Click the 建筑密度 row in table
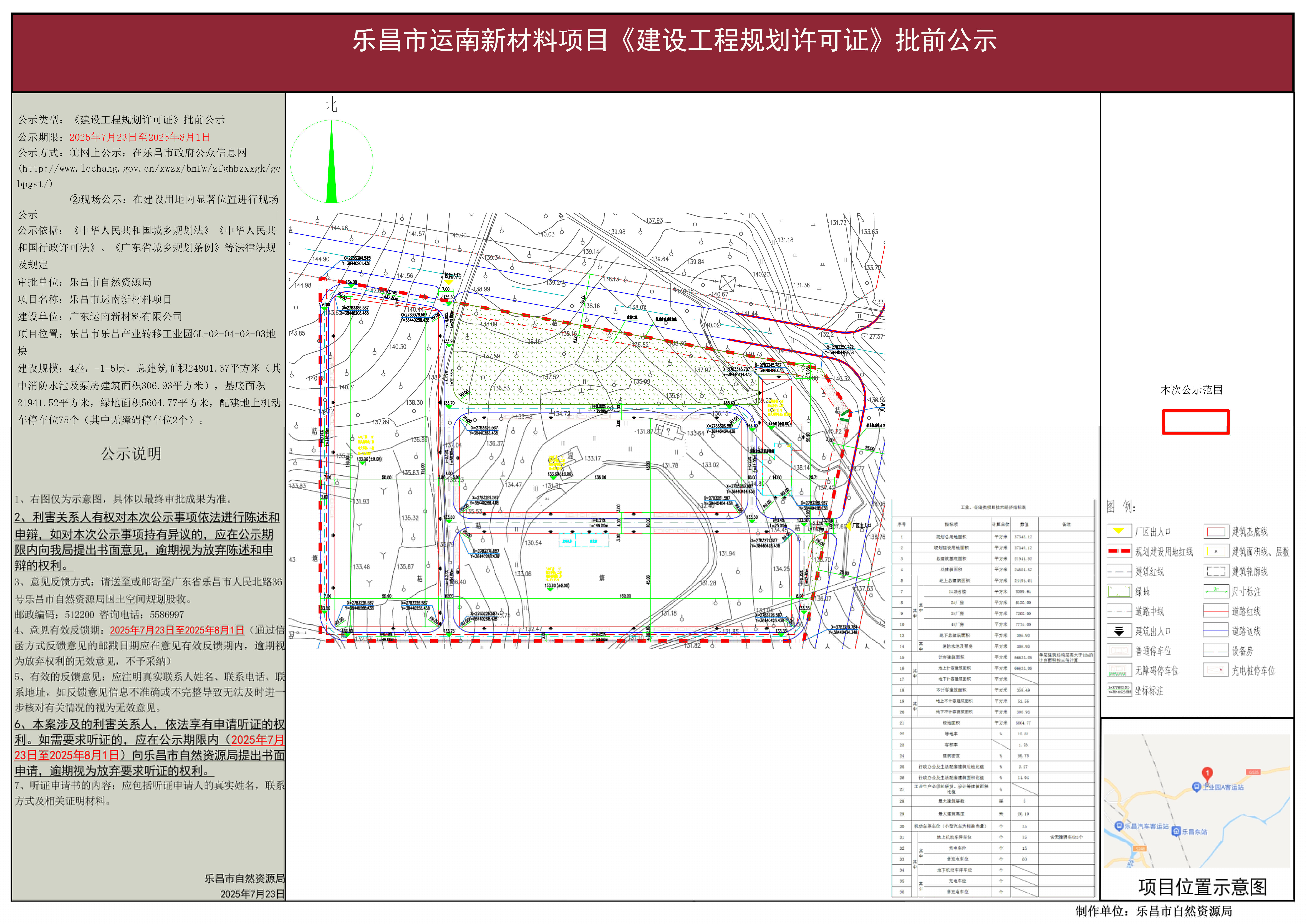This screenshot has width=1306, height=924. 993,756
